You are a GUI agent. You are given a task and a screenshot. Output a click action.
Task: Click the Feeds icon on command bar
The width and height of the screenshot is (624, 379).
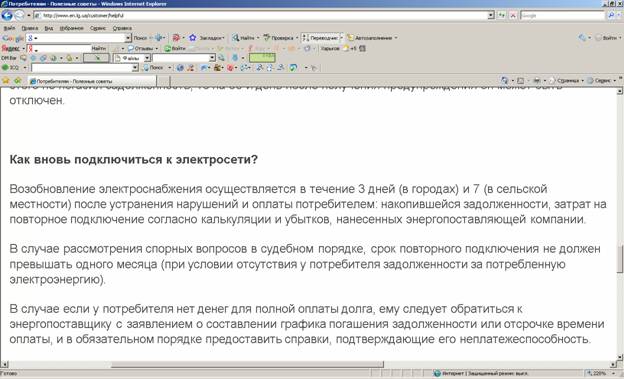coord(520,80)
